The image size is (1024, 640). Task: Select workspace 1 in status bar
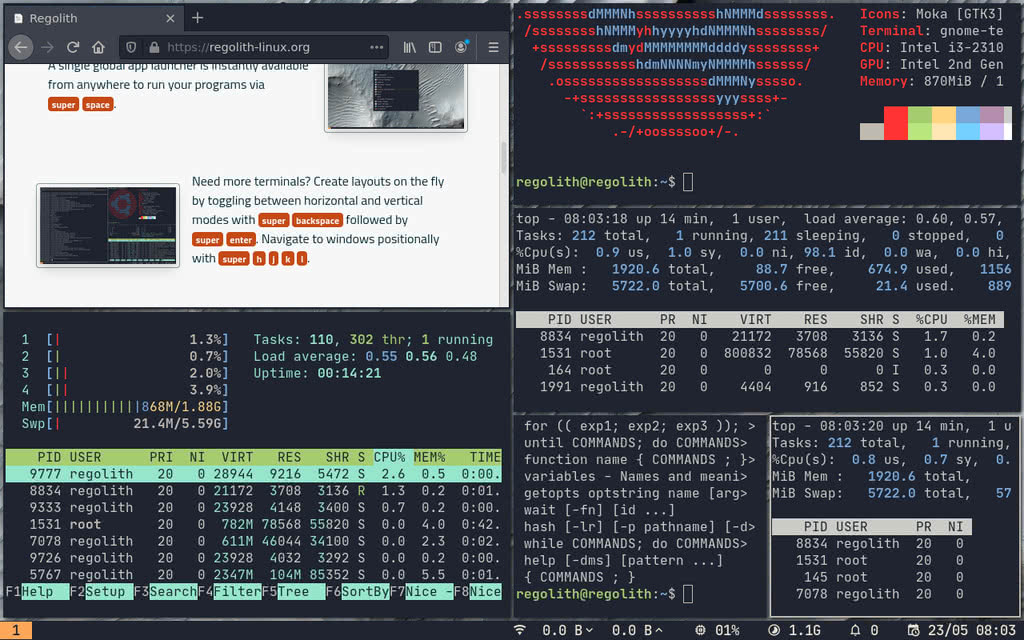16,630
